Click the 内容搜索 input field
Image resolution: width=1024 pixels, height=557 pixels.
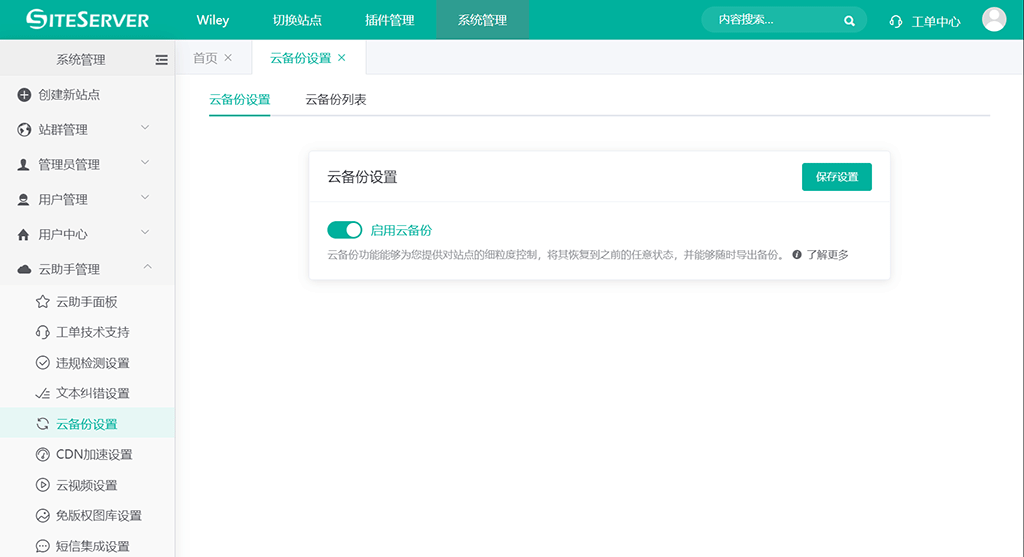[775, 20]
